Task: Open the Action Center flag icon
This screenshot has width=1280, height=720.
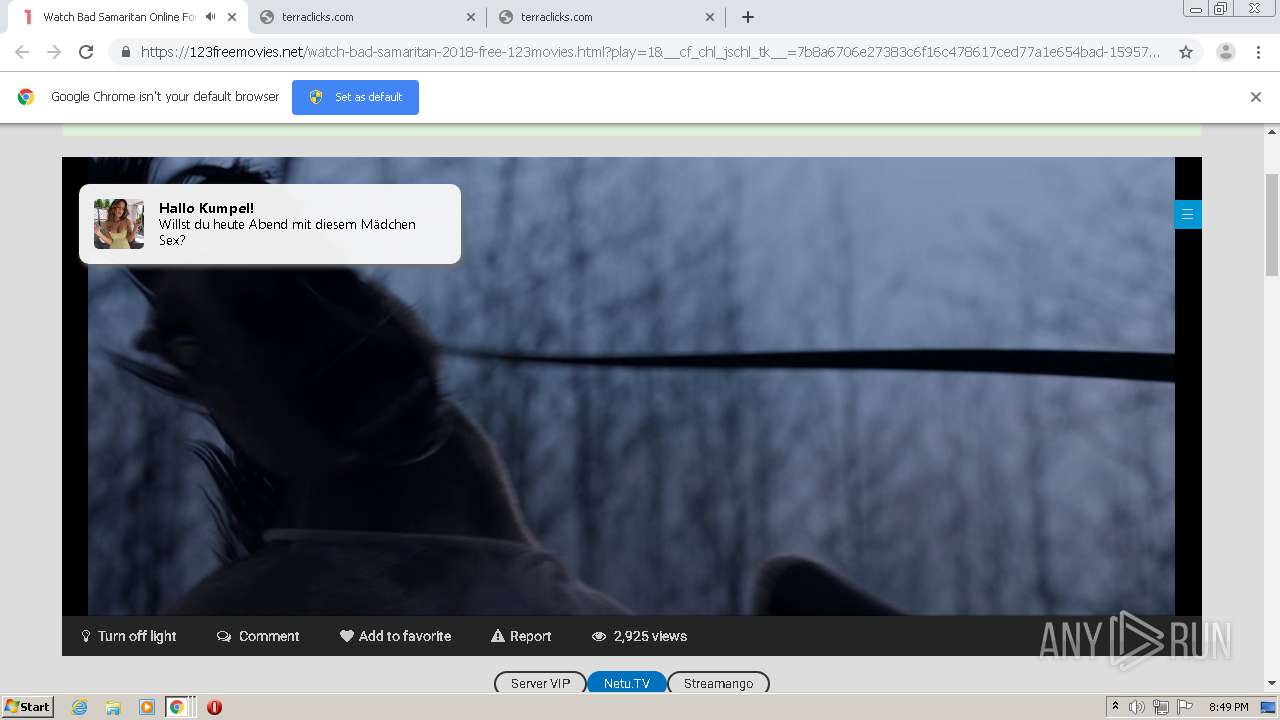Action: point(1185,707)
